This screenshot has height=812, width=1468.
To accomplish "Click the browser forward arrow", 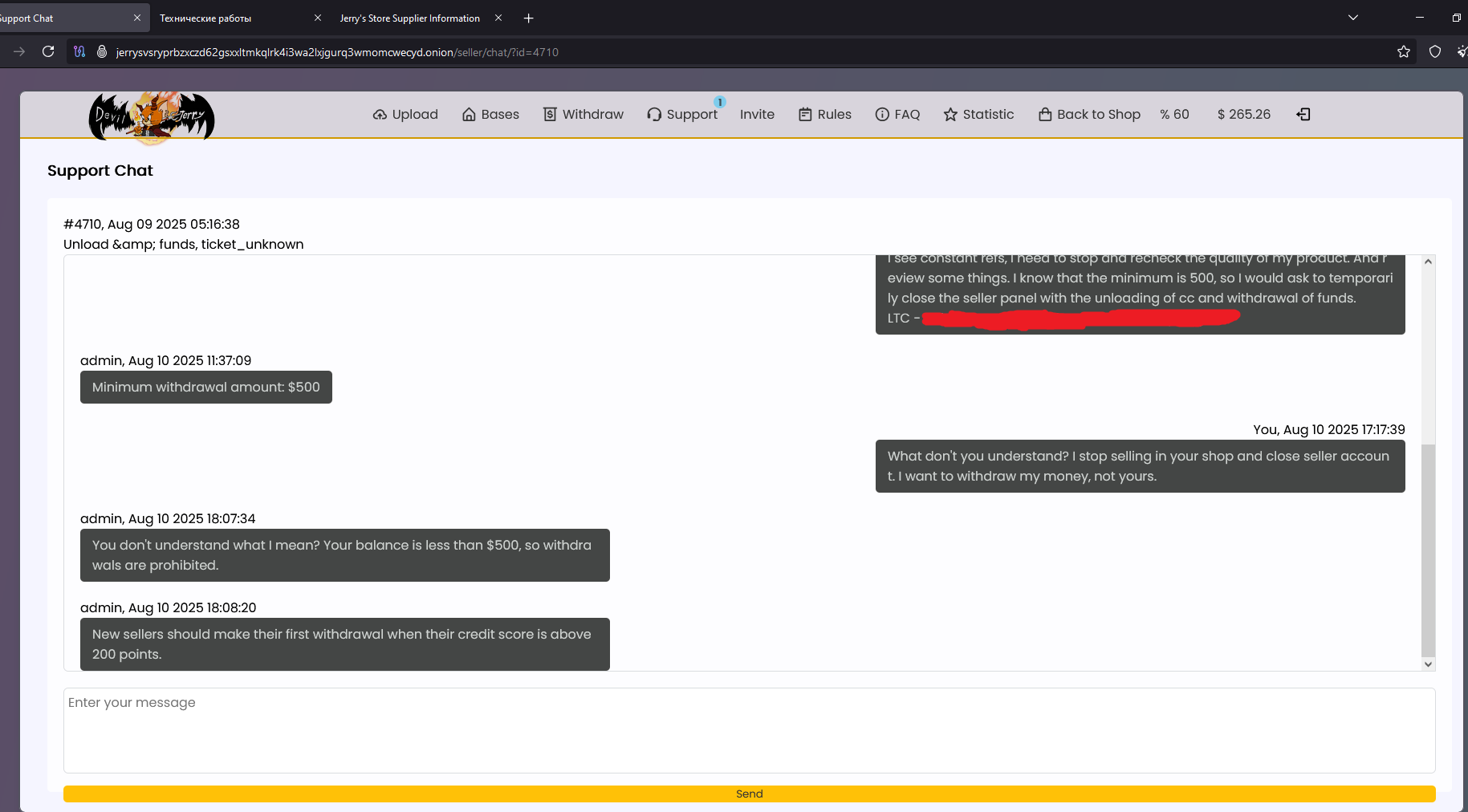I will 19,51.
